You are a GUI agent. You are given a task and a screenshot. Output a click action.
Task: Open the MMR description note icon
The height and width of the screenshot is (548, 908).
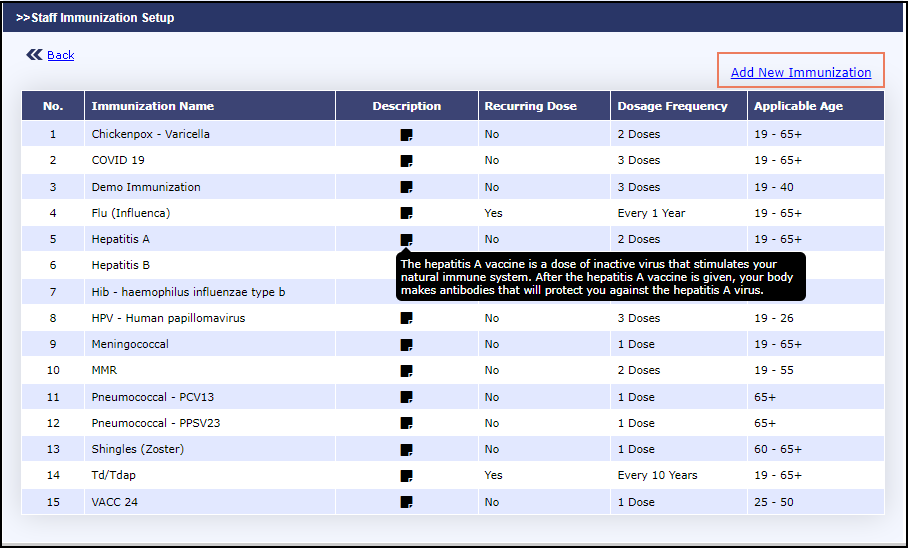[406, 371]
